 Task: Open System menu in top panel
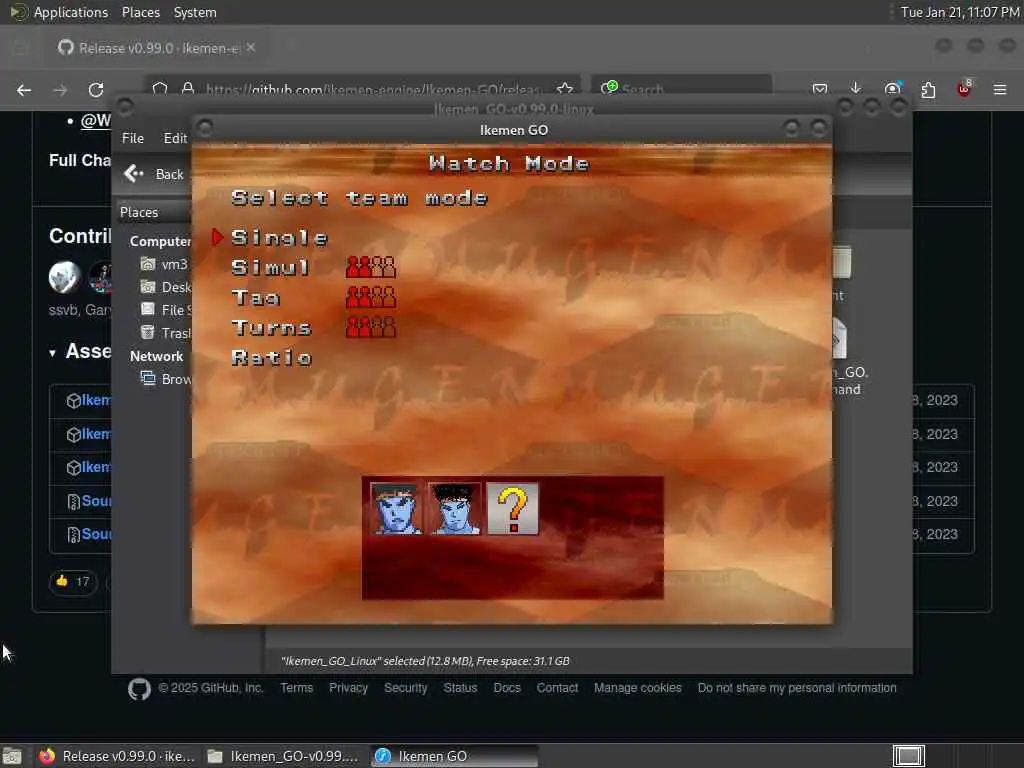pos(195,12)
